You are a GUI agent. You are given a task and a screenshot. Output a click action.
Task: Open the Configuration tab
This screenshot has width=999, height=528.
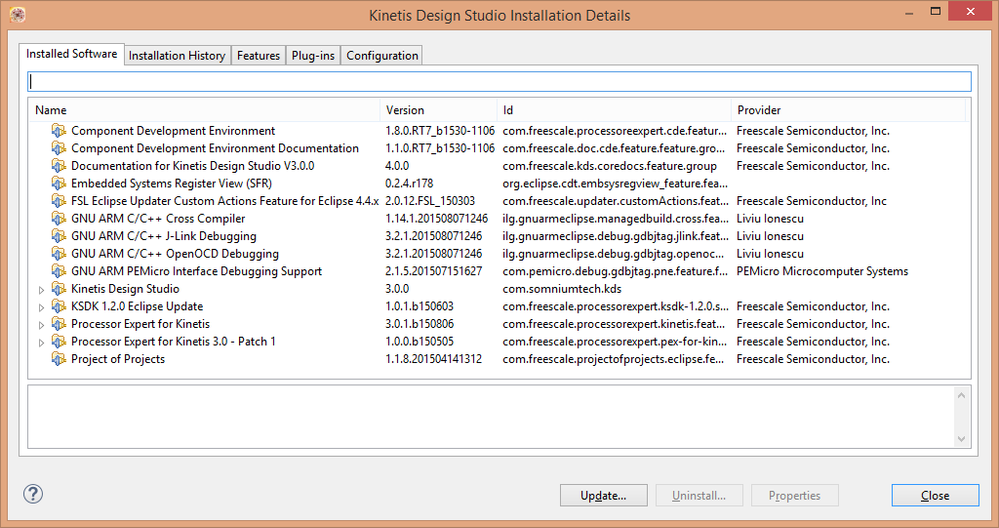381,56
